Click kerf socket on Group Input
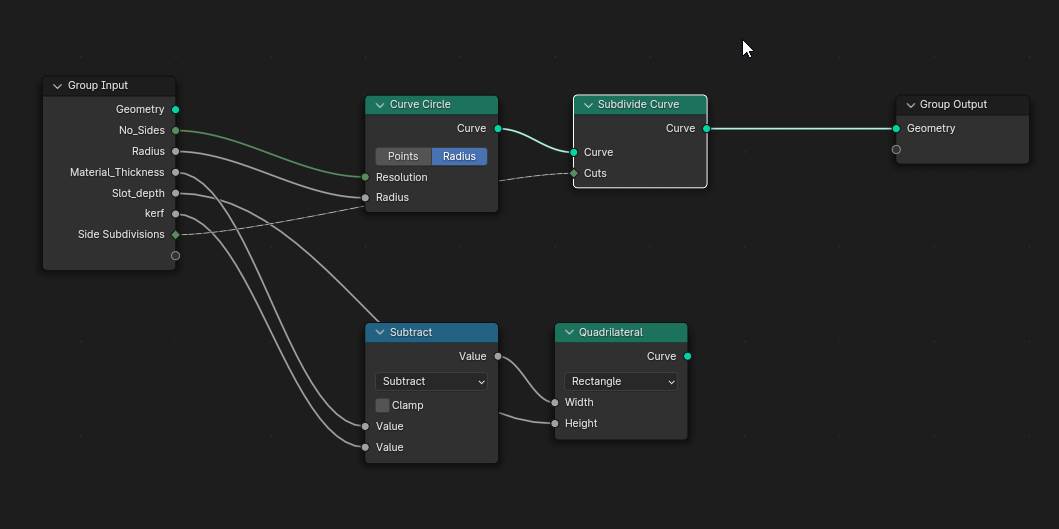1059x529 pixels. click(x=176, y=214)
